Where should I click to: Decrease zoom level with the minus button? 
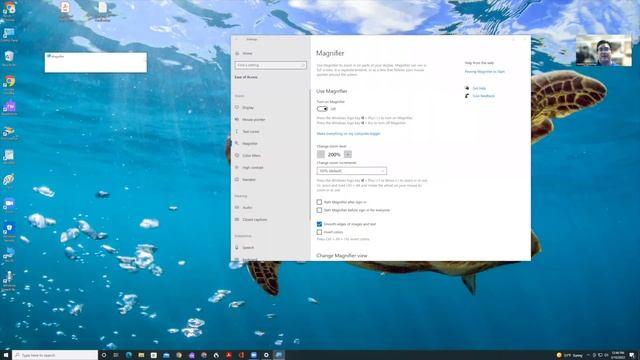pyautogui.click(x=321, y=154)
